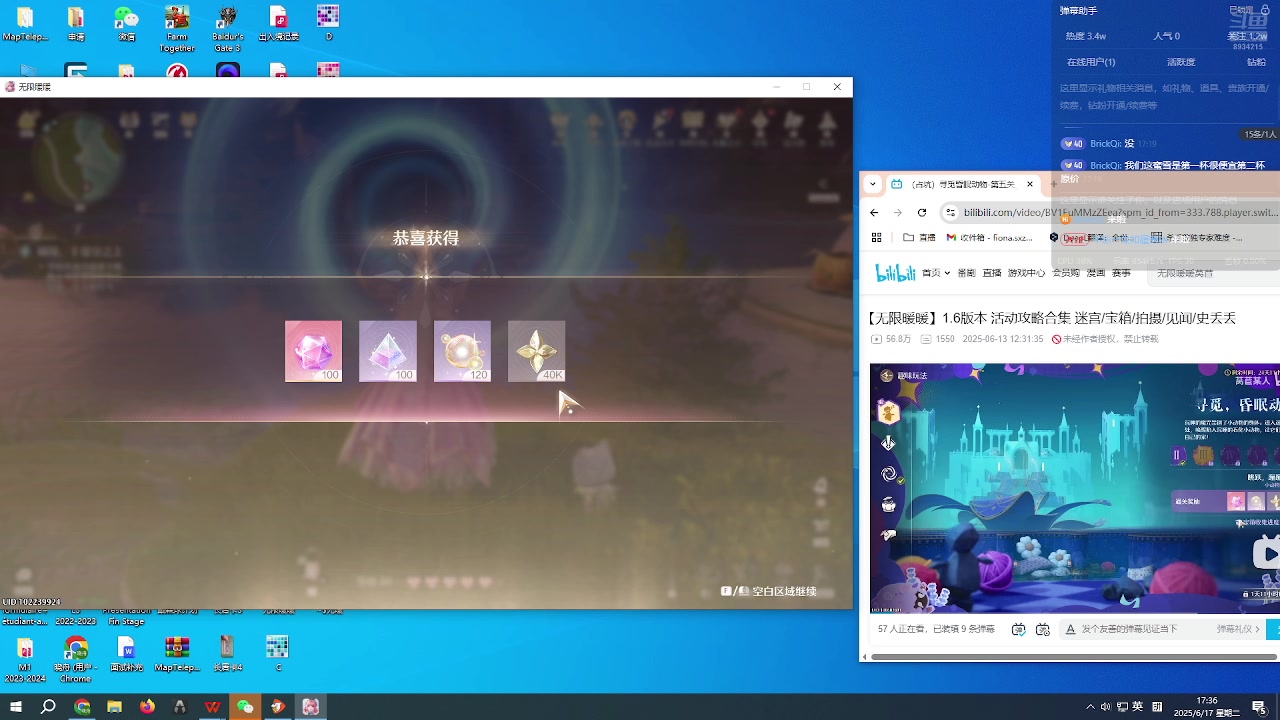Open WeChat from the taskbar
1280x720 pixels.
[x=245, y=707]
